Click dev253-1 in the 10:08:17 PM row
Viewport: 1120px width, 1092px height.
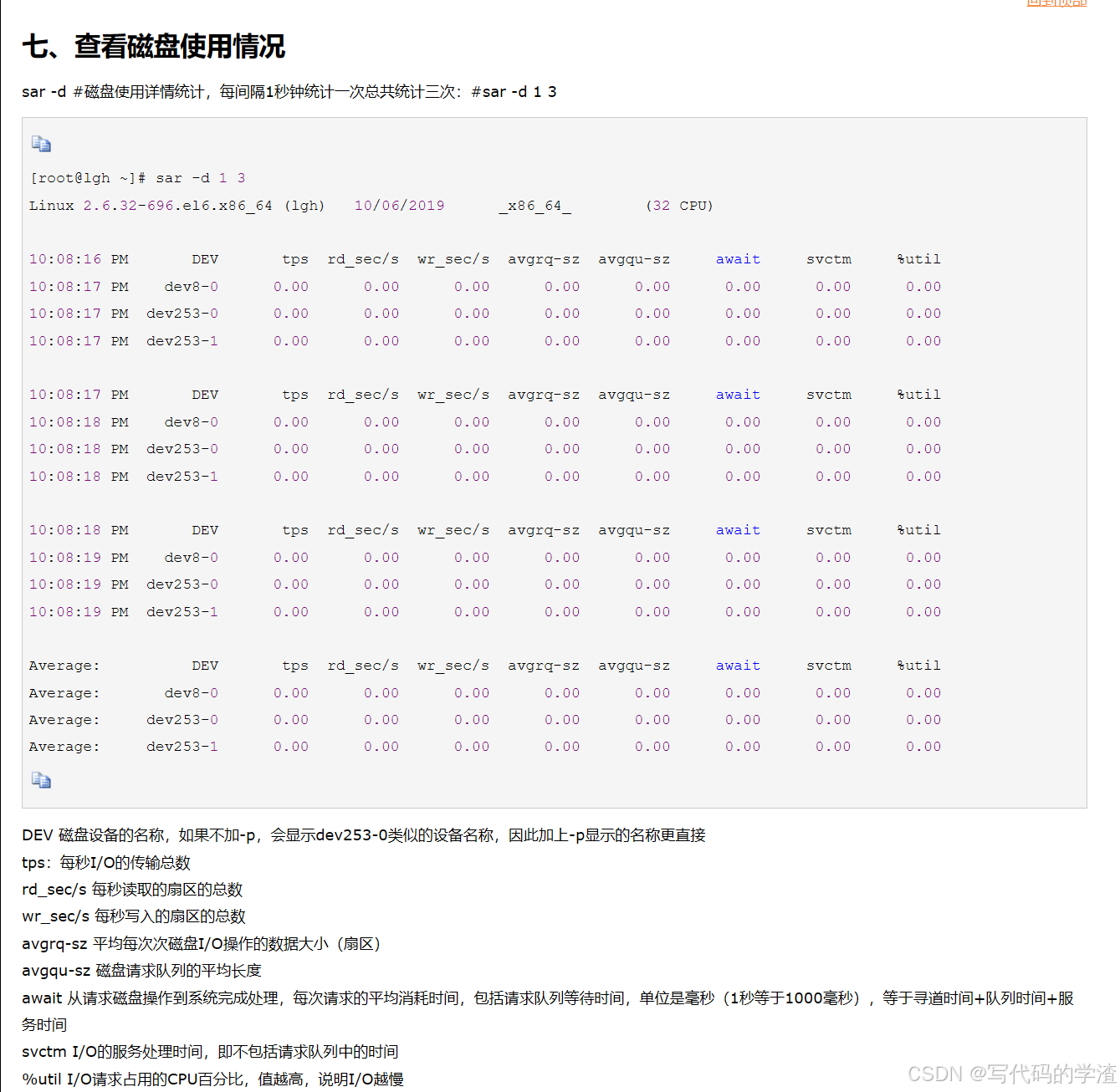coord(182,341)
